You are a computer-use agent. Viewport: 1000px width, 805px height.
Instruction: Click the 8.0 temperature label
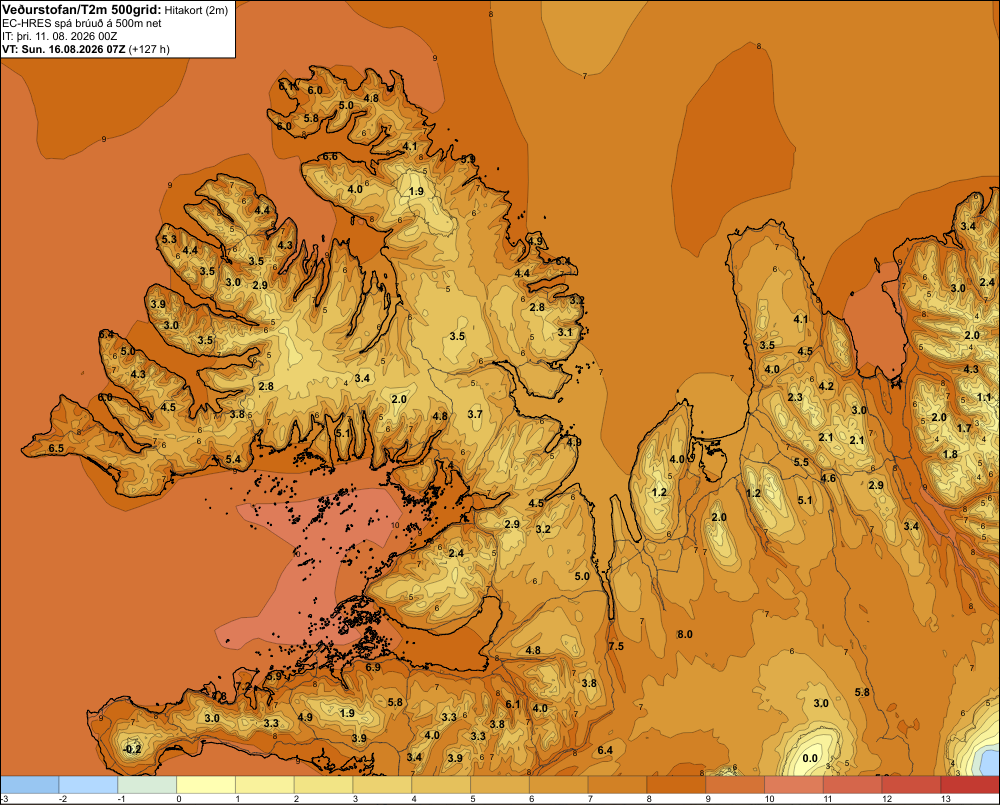coord(685,634)
